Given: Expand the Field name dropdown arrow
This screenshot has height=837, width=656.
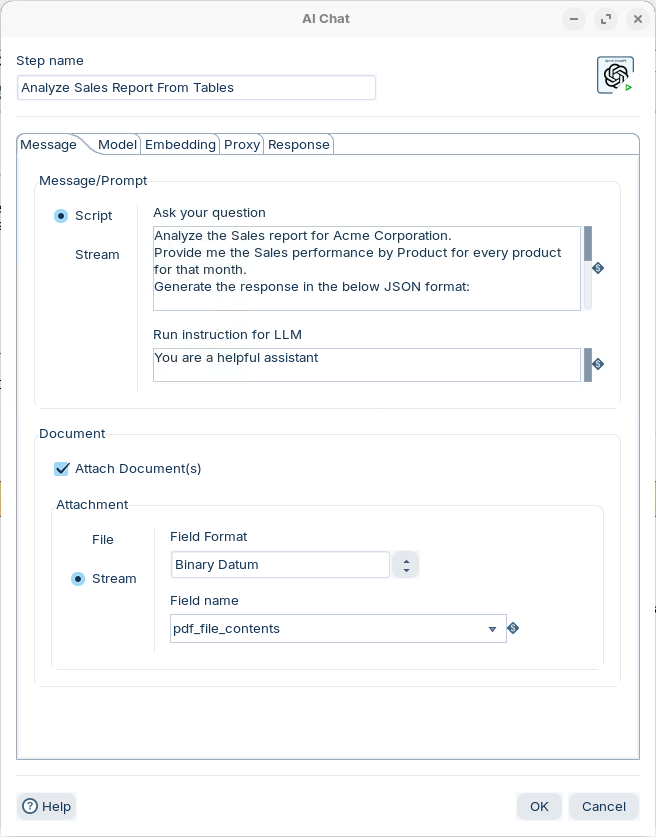Looking at the screenshot, I should tap(492, 629).
